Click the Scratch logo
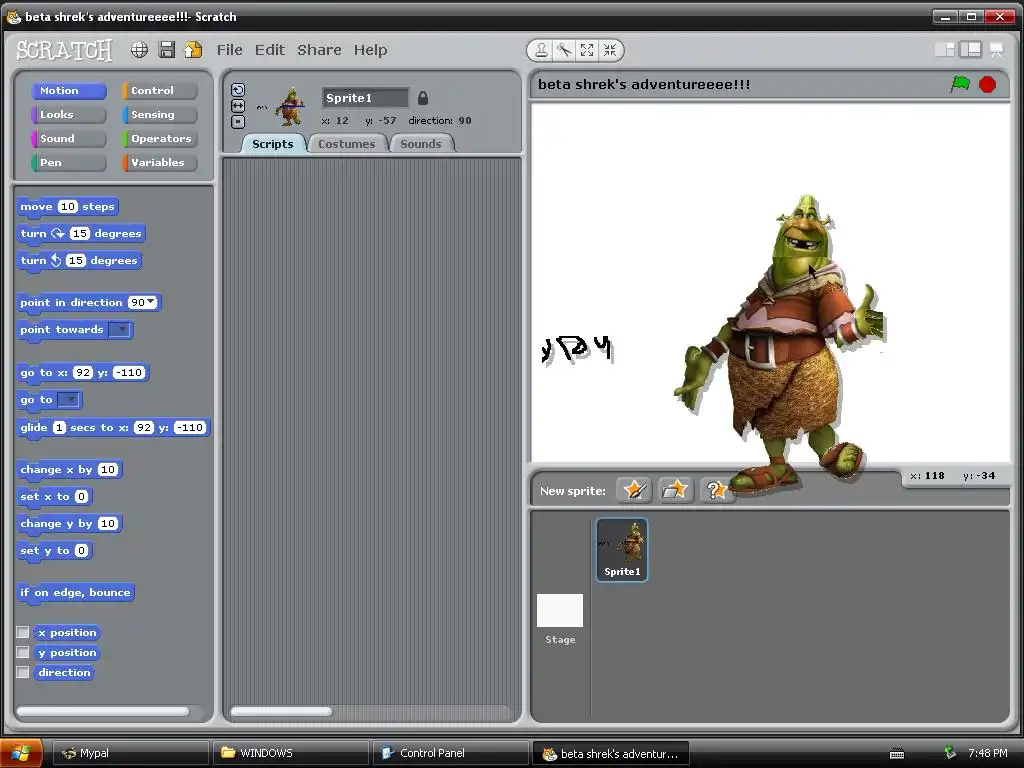The width and height of the screenshot is (1024, 768). [64, 50]
